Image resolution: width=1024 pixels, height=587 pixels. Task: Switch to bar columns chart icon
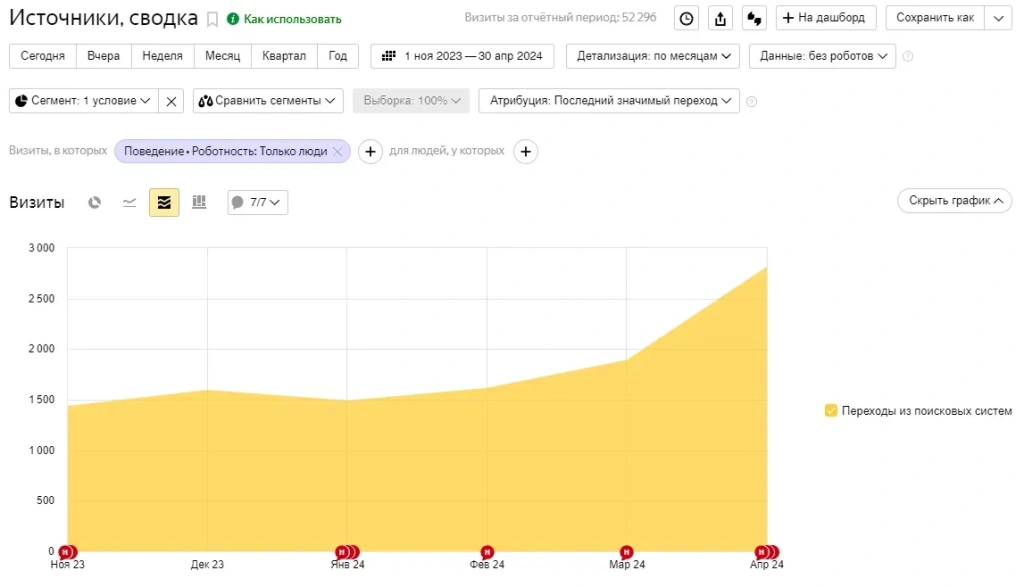pos(199,202)
